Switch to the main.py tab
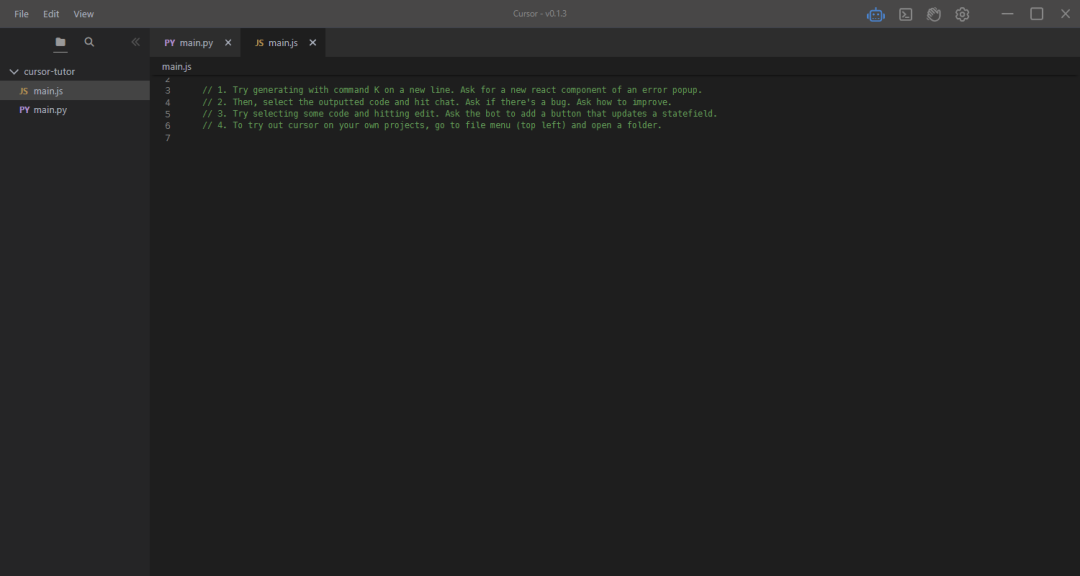The width and height of the screenshot is (1080, 576). [x=196, y=43]
